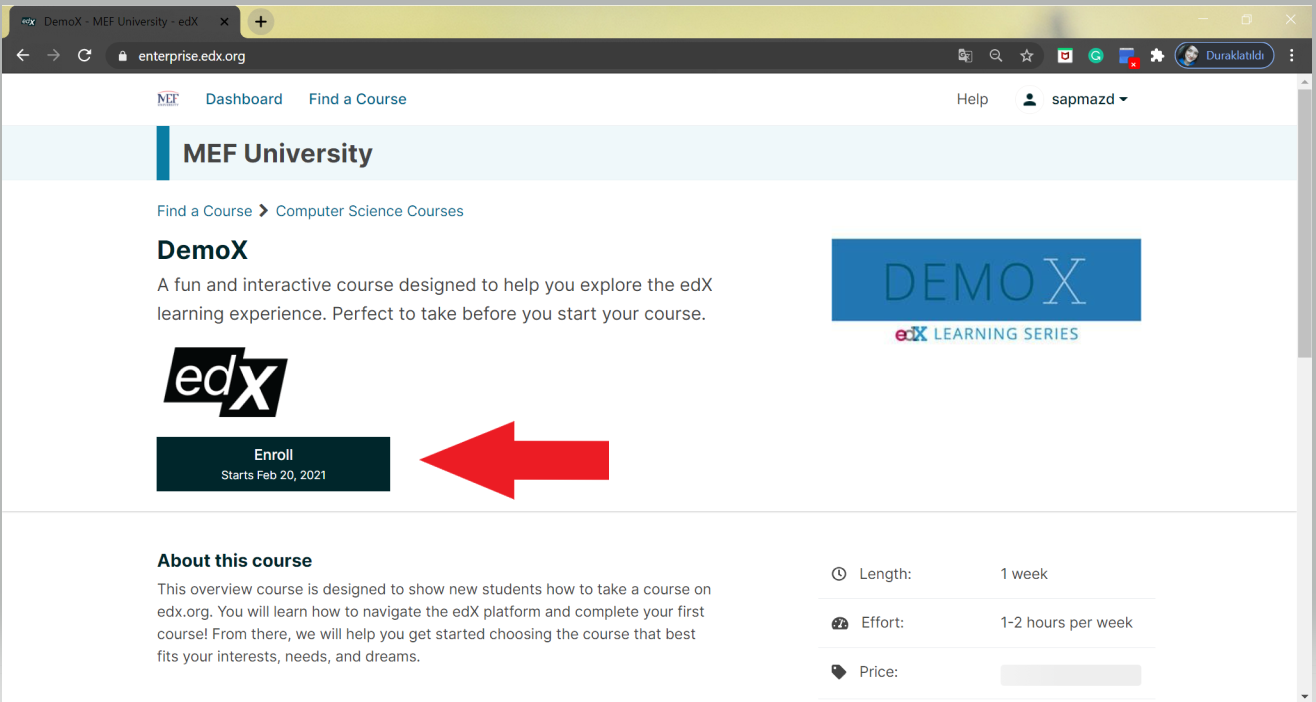Click the Enroll button
The image size is (1316, 702).
point(273,464)
